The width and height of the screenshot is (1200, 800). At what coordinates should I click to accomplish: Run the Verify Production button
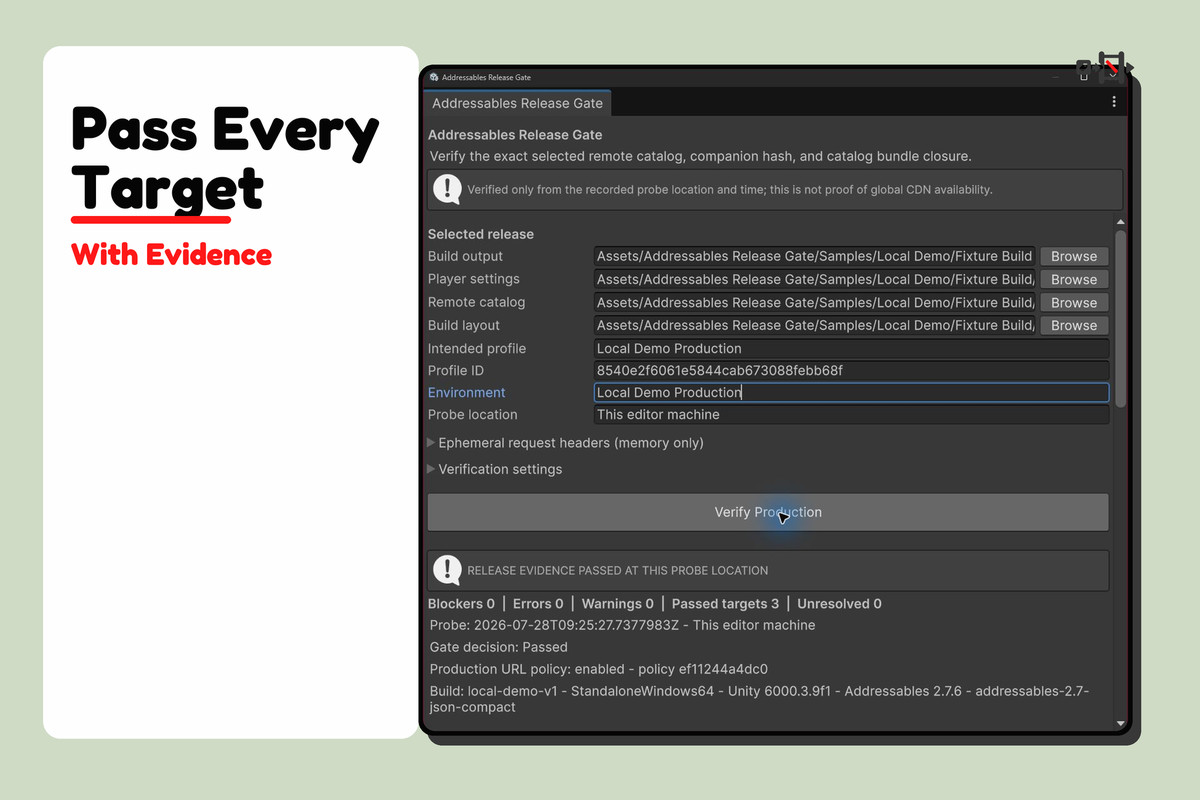tap(768, 512)
